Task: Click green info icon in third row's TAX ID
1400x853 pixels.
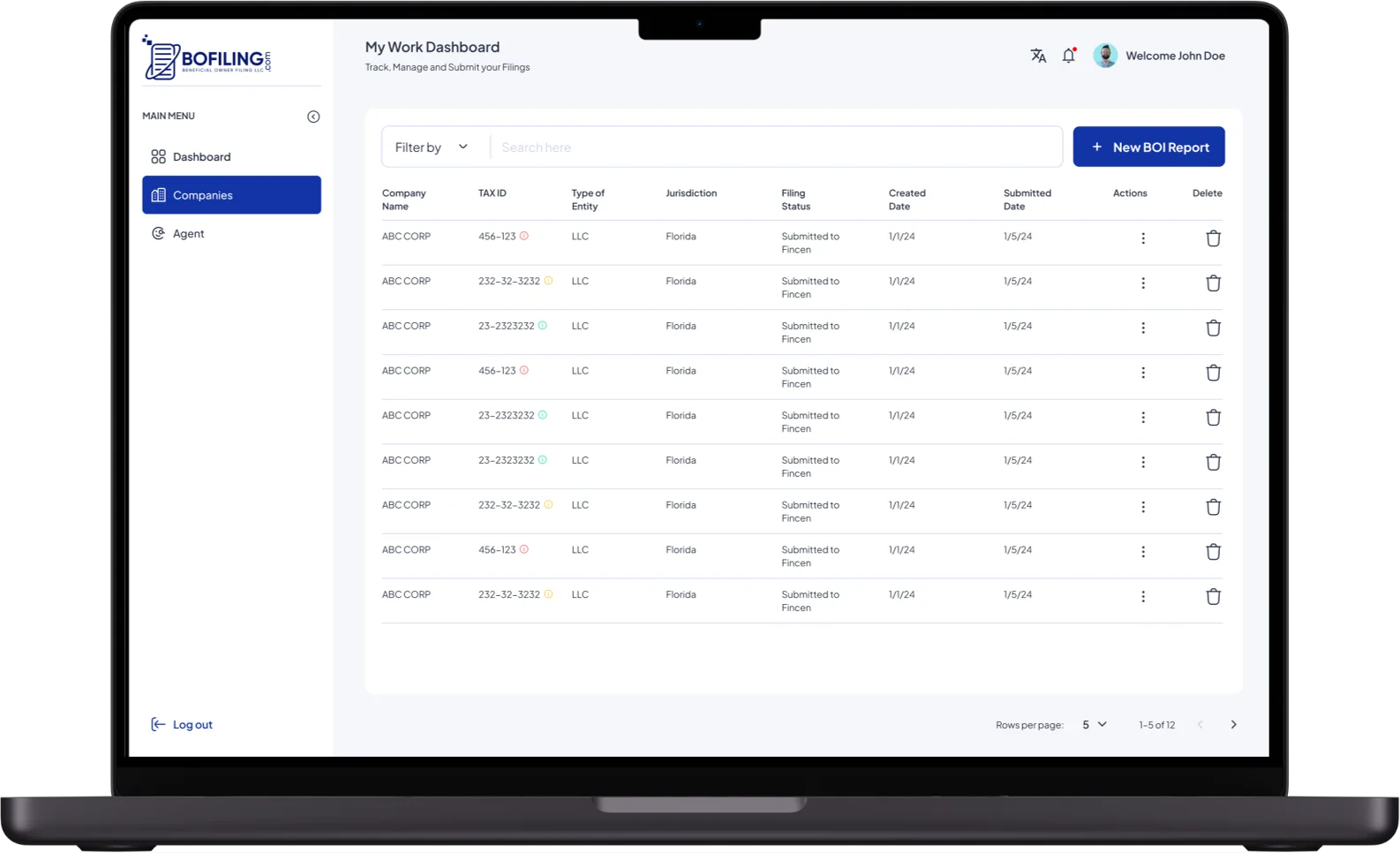Action: pos(543,326)
